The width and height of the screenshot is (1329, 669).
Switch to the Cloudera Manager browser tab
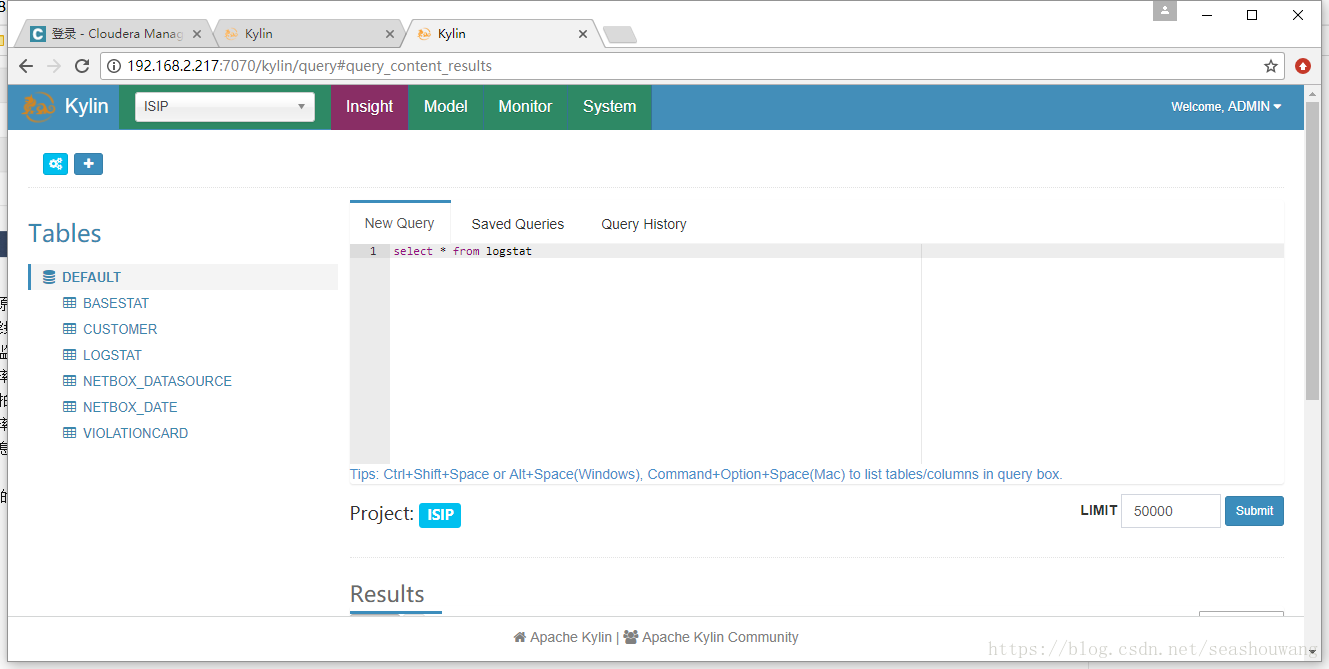pos(116,34)
